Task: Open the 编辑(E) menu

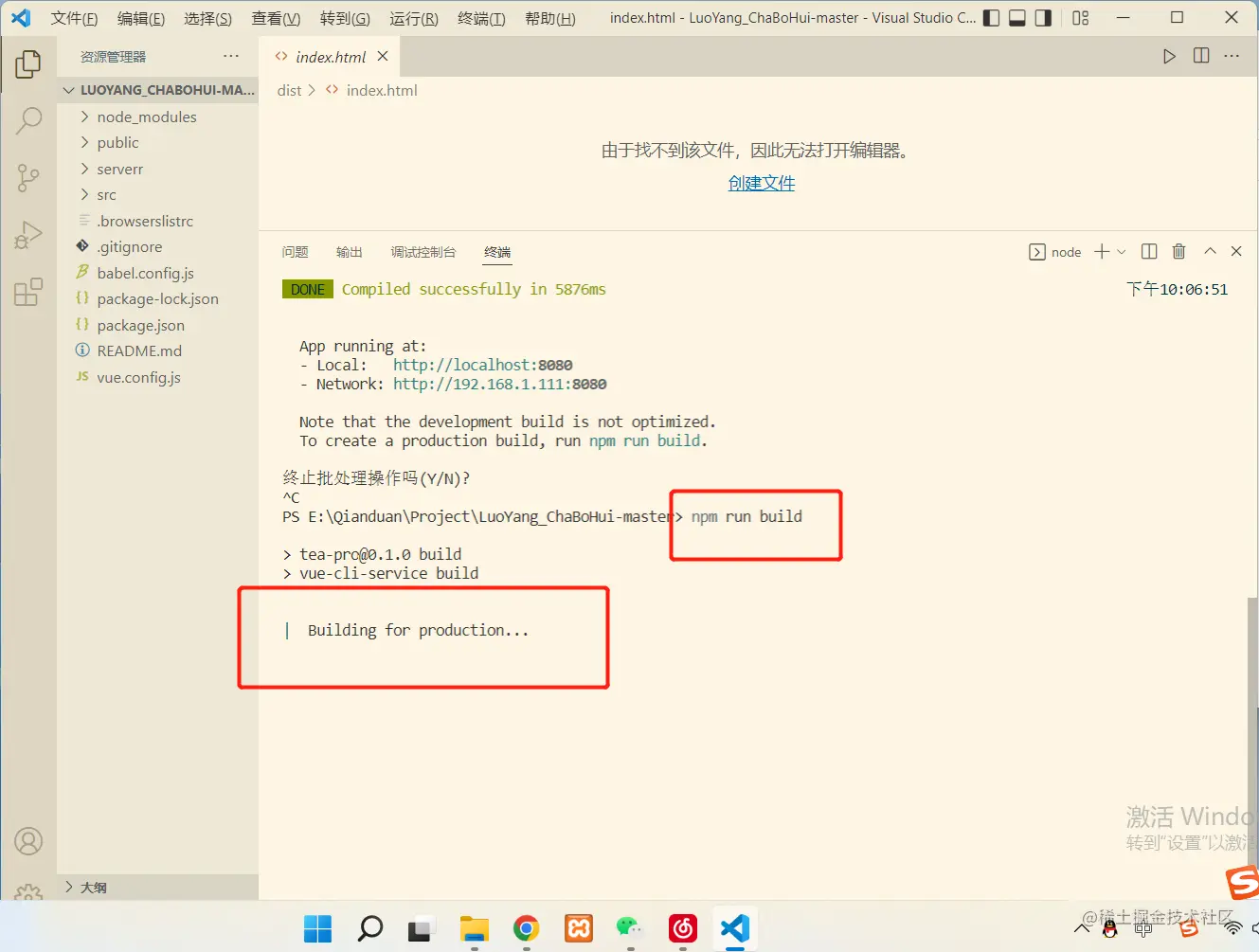Action: [141, 18]
